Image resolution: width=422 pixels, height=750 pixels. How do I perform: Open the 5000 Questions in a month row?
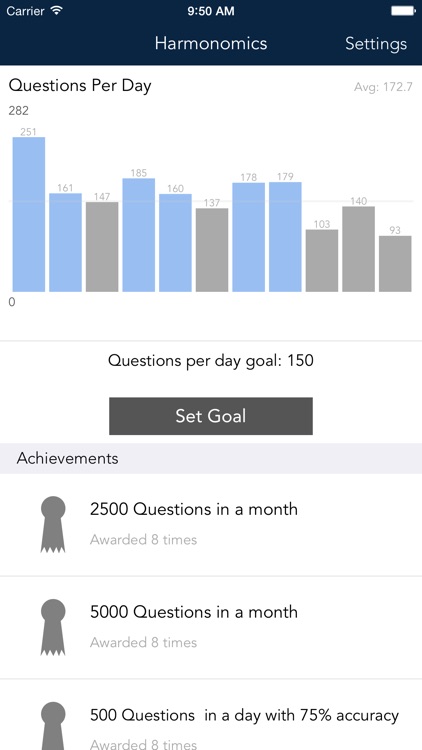[x=211, y=628]
